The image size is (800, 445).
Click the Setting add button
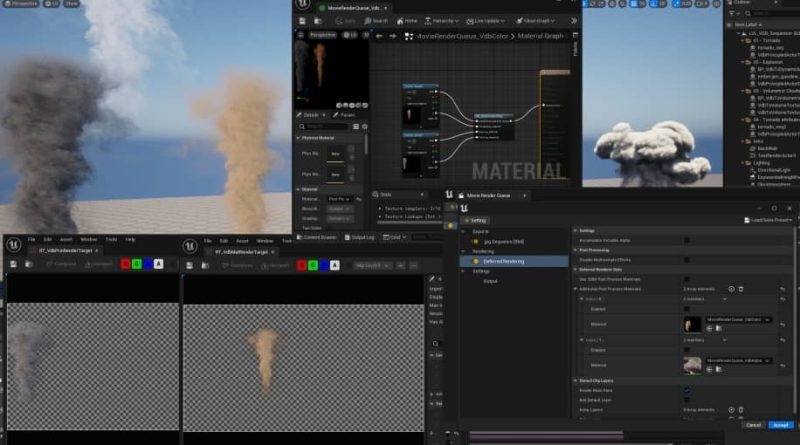[x=475, y=220]
